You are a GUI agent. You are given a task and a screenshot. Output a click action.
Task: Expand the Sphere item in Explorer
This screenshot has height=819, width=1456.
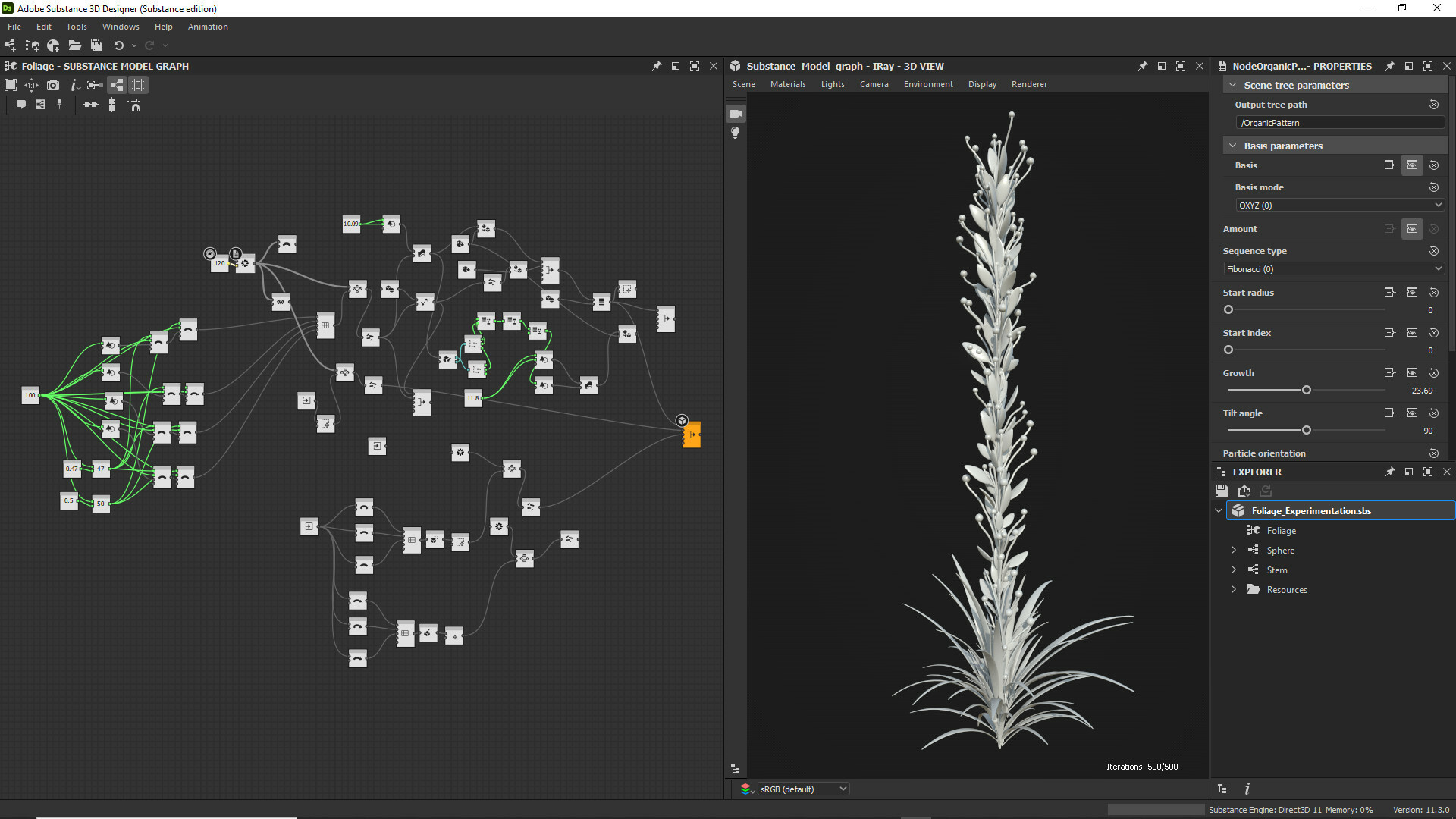(1234, 550)
